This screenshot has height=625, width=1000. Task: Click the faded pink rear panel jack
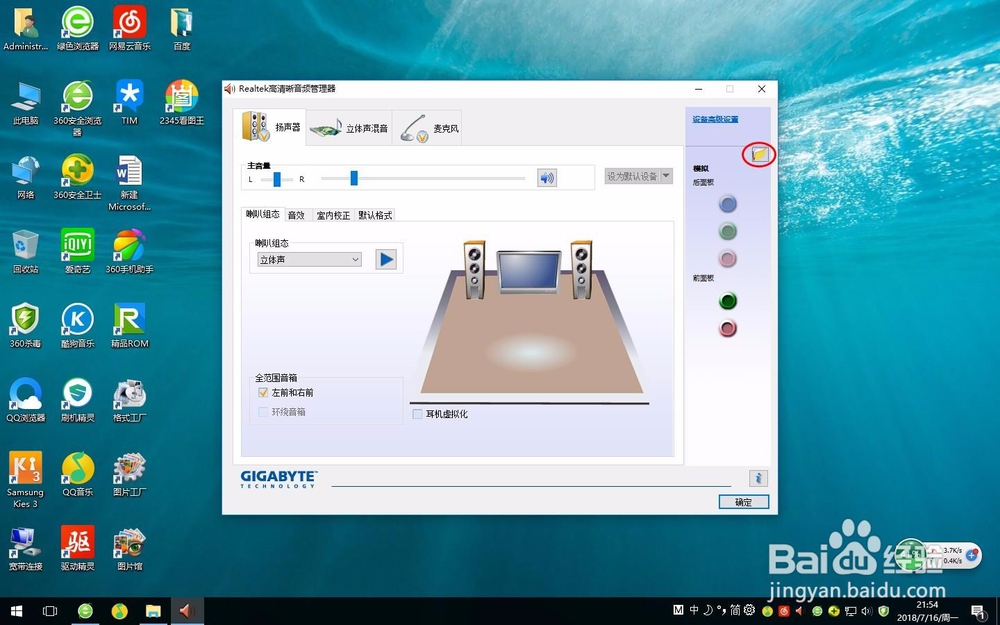pos(728,258)
